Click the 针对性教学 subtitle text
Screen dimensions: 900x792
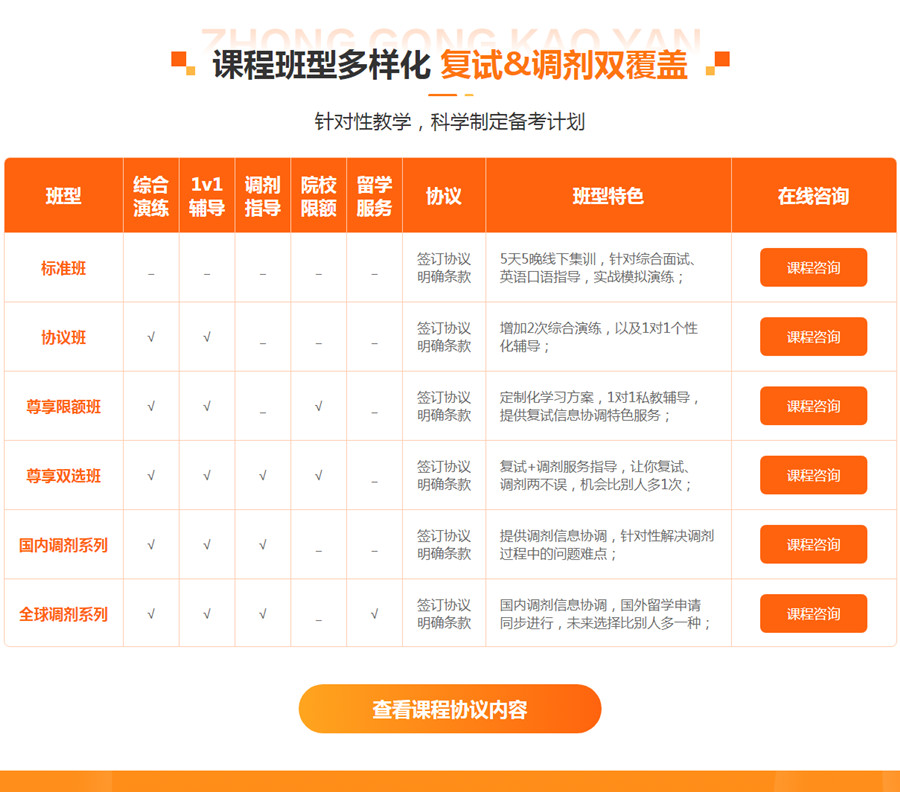[450, 122]
